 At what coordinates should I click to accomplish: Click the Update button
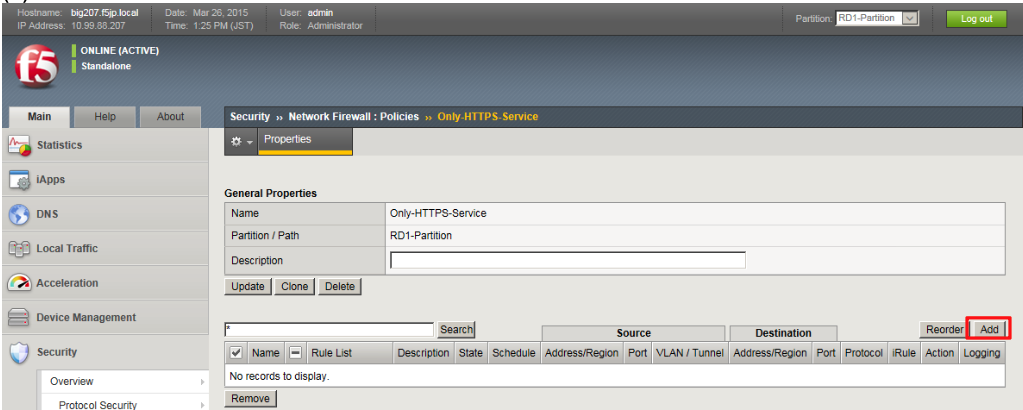pos(248,287)
